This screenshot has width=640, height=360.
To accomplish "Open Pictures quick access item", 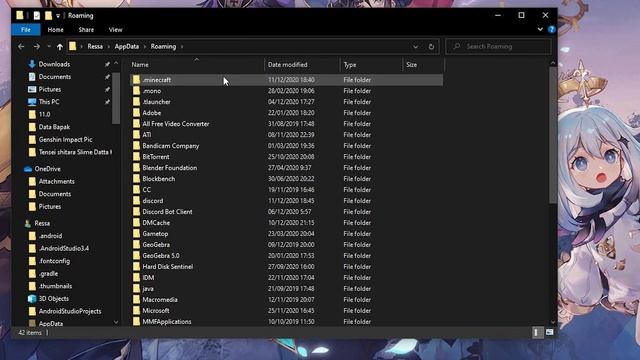I will 49,89.
